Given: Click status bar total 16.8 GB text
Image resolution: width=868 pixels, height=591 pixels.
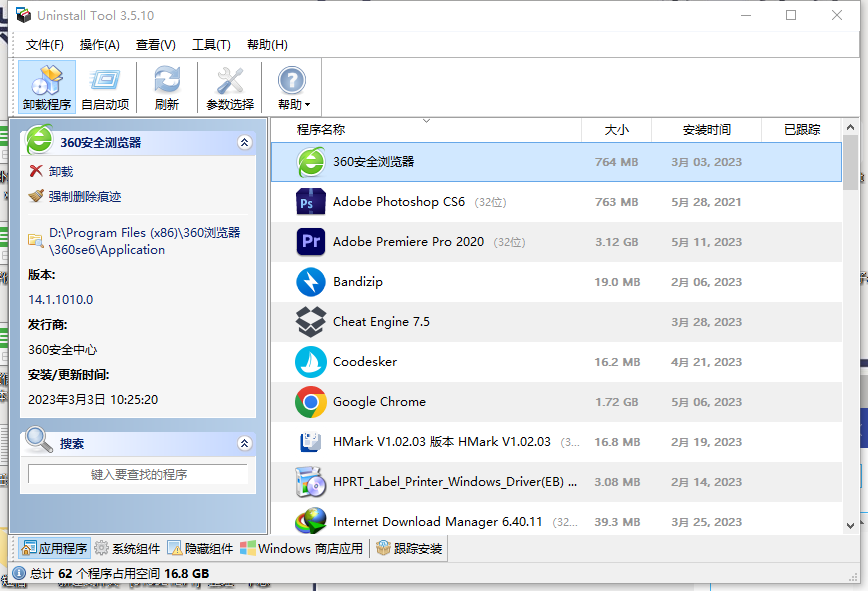Looking at the screenshot, I should coord(187,573).
